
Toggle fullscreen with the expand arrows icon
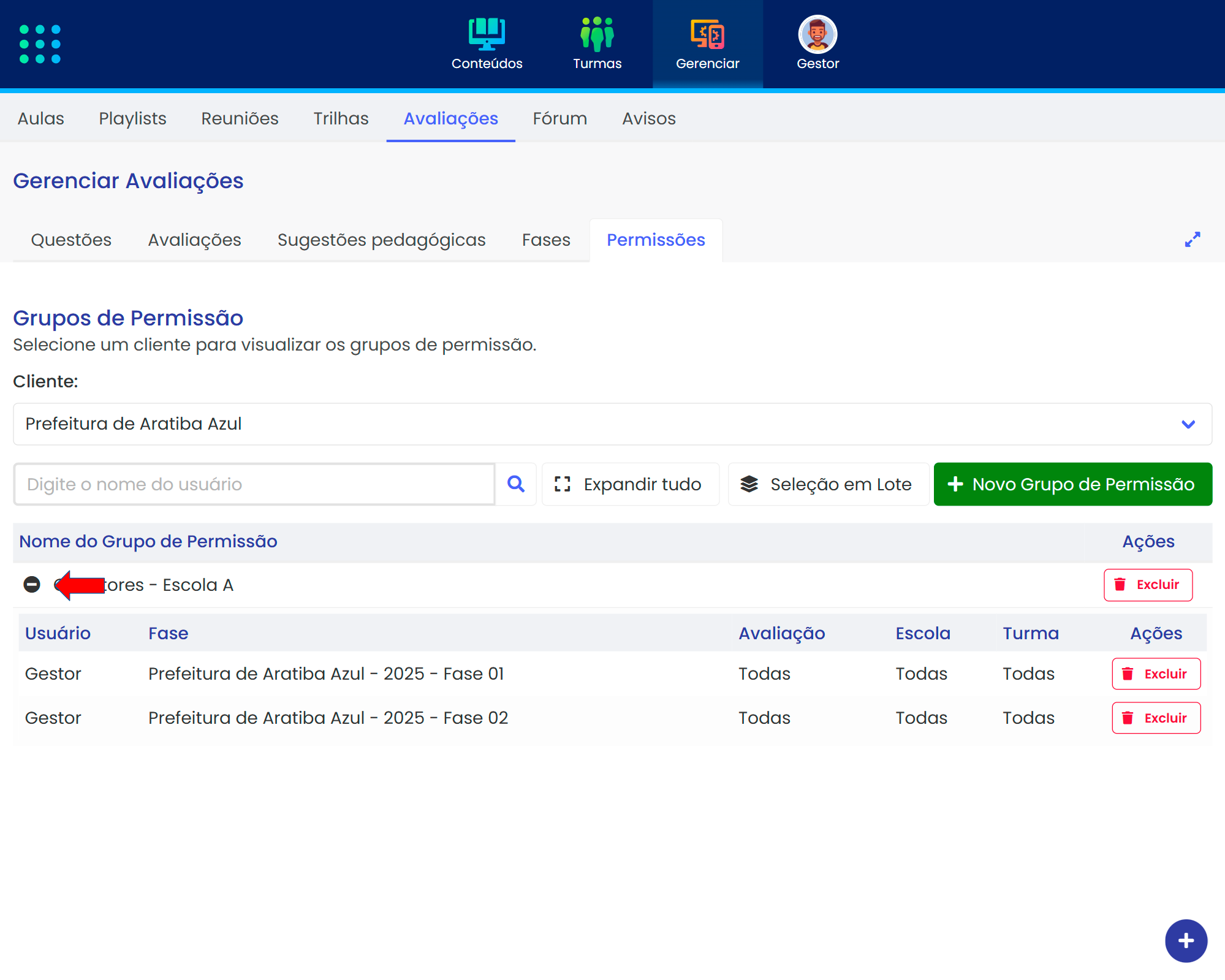pos(1192,240)
